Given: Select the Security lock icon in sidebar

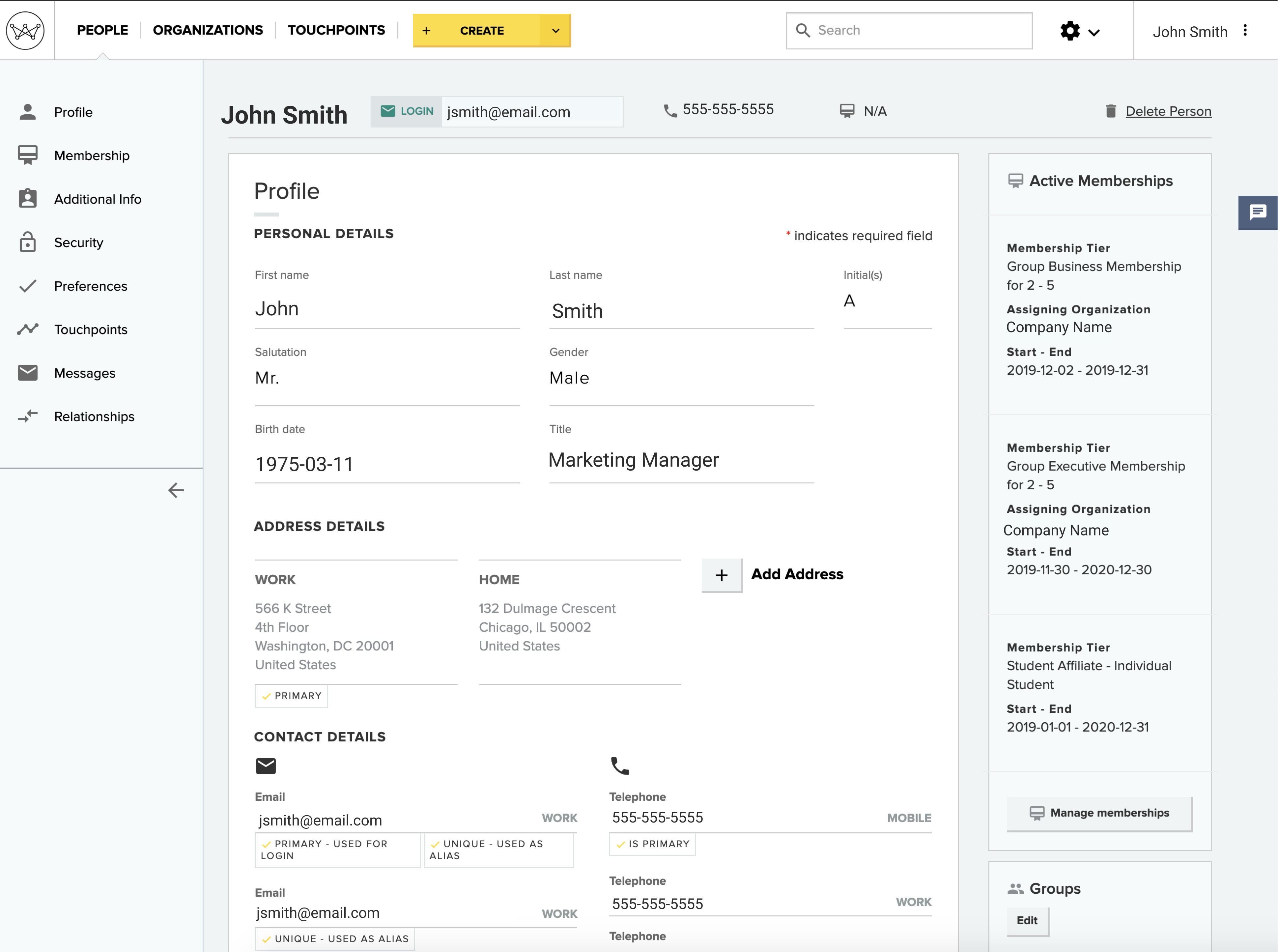Looking at the screenshot, I should coord(28,243).
